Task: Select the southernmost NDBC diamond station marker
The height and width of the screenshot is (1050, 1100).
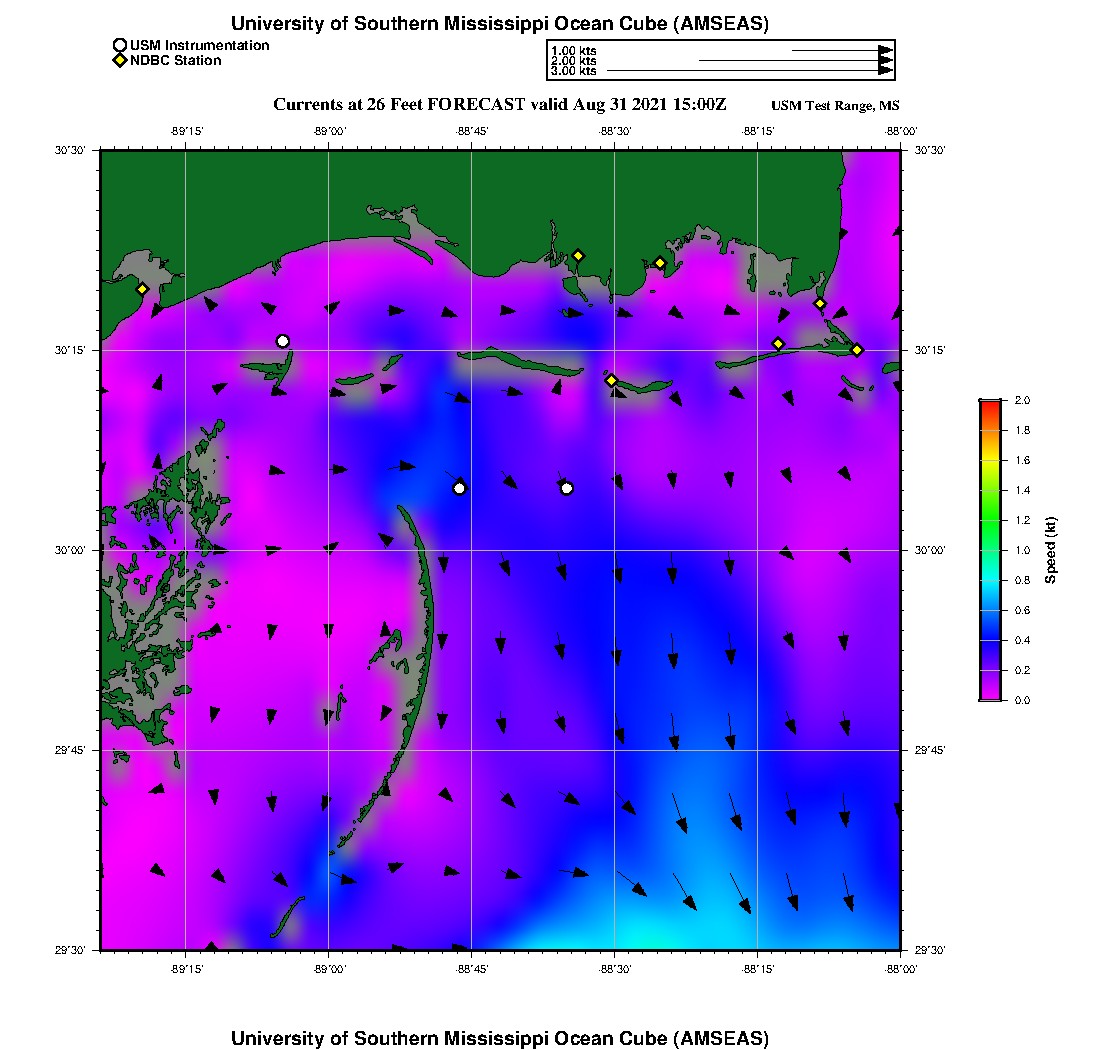Action: tap(611, 380)
